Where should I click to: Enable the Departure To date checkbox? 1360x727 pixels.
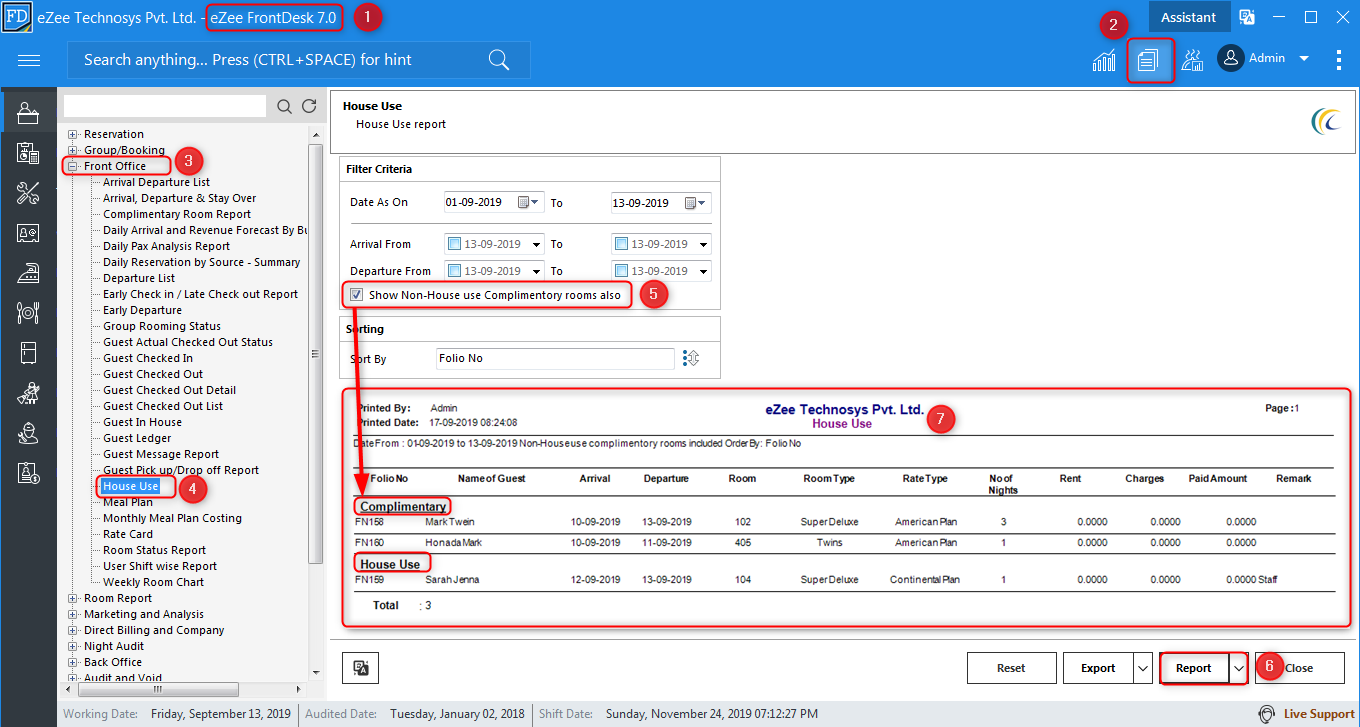[622, 271]
